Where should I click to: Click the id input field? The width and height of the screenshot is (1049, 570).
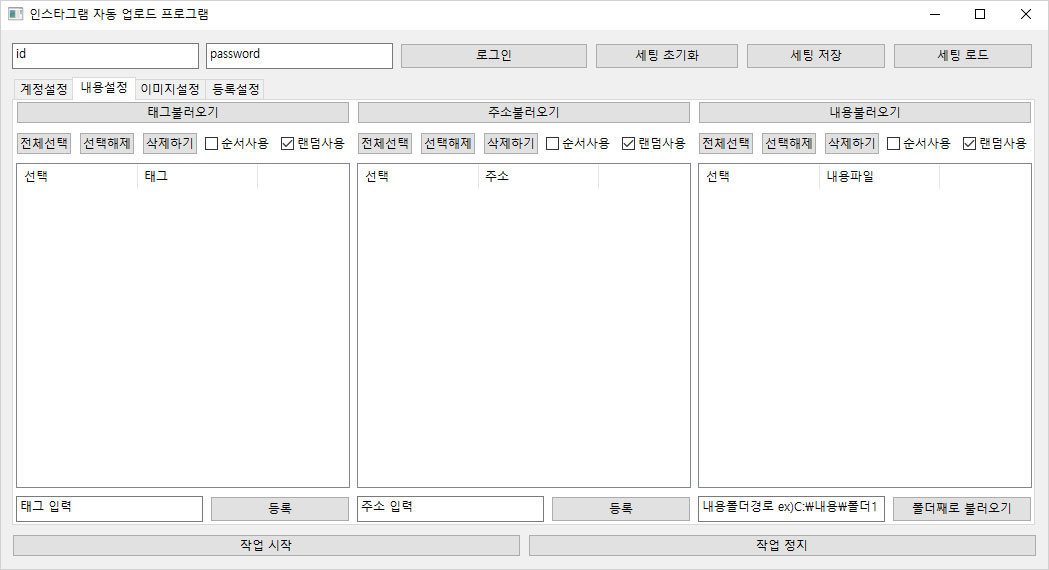point(105,56)
